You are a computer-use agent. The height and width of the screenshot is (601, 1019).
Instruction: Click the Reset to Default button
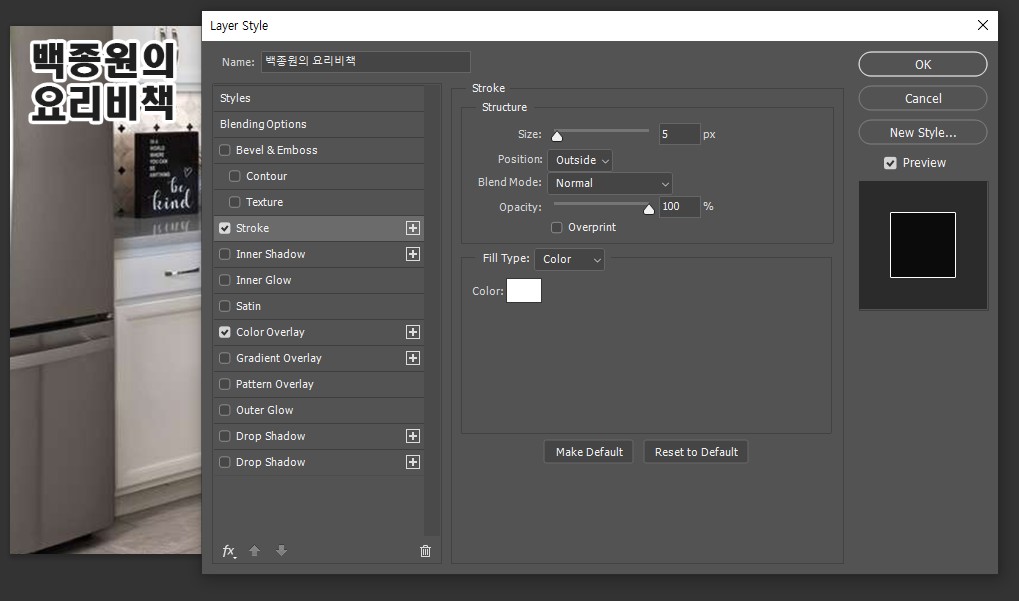(696, 452)
